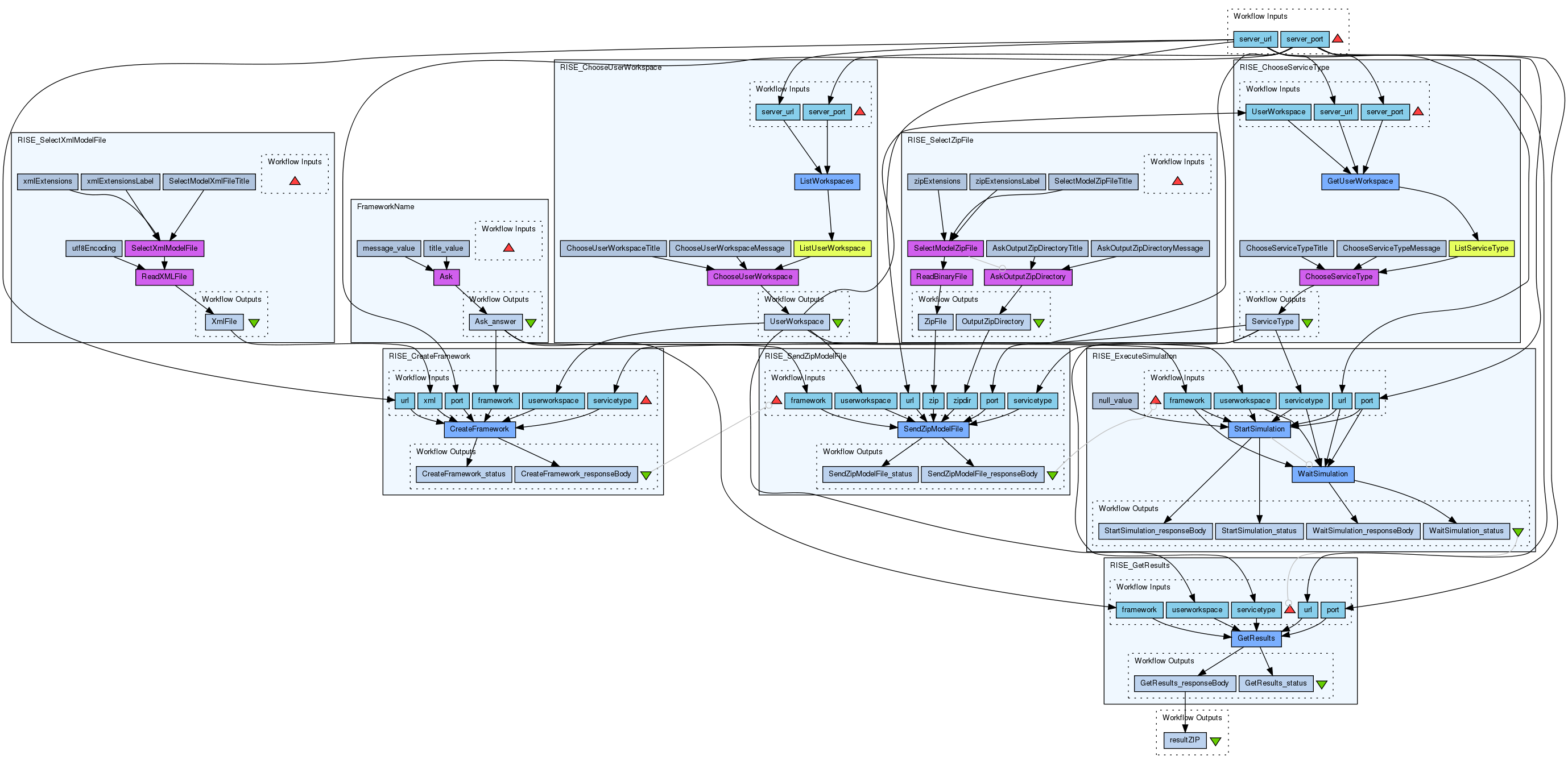Click the red triangle in FrameworkName Workflow Inputs
Viewport: 1568px width, 764px height.
click(509, 248)
